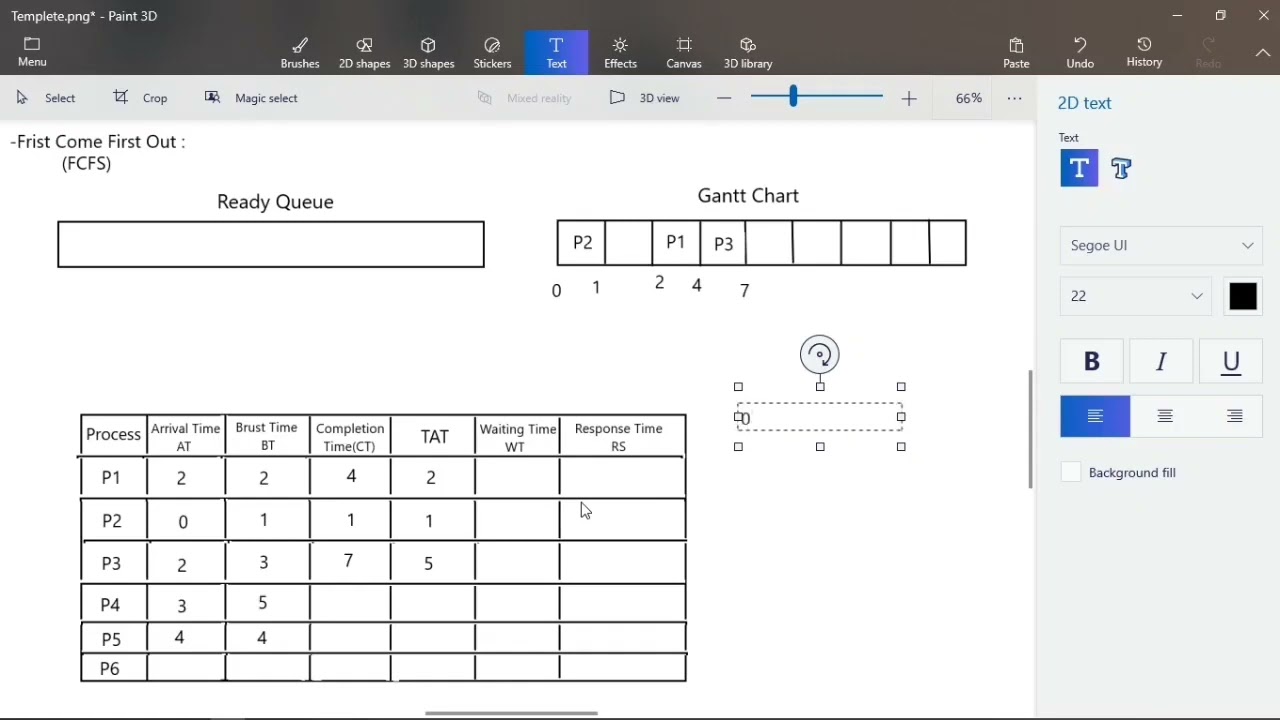Set text alignment to center
This screenshot has height=720, width=1280.
tap(1165, 416)
